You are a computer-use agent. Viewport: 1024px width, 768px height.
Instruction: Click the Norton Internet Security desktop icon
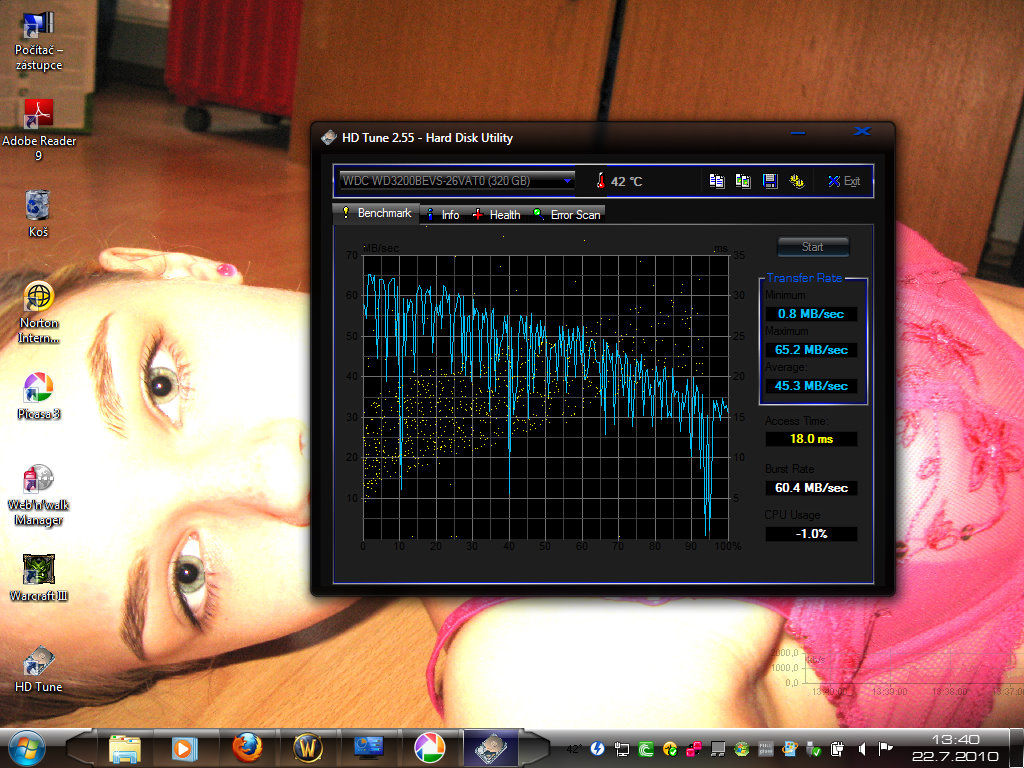(x=39, y=299)
